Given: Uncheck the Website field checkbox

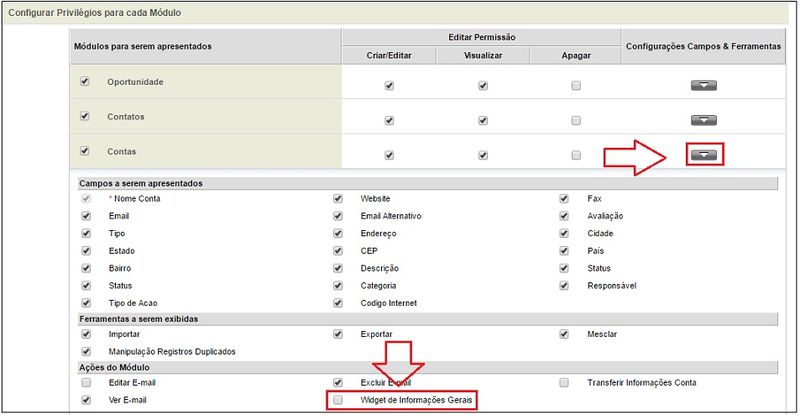Looking at the screenshot, I should point(338,199).
